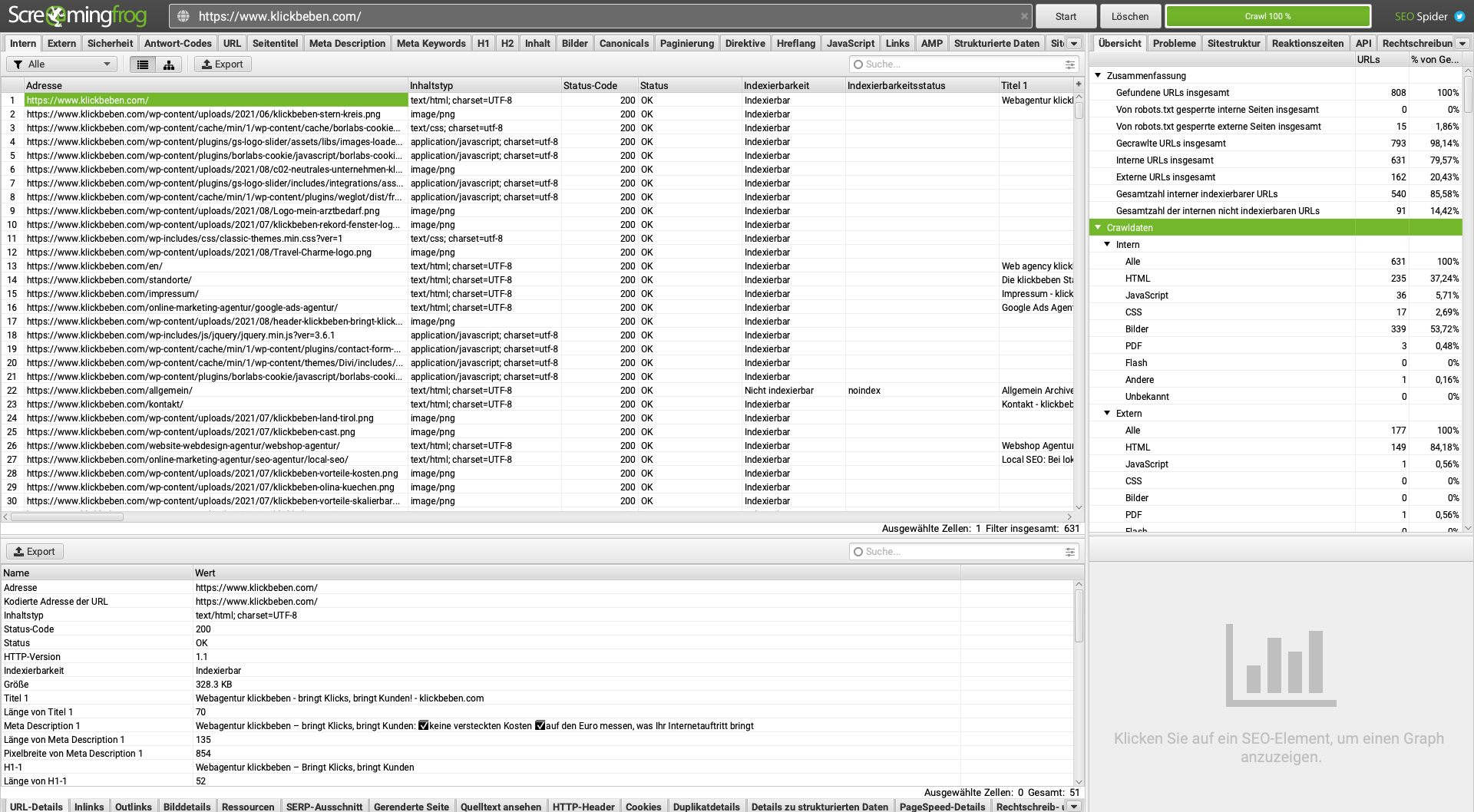The height and width of the screenshot is (812, 1474).
Task: Select the klickbeben.com/kontakt/ row
Action: coord(537,404)
